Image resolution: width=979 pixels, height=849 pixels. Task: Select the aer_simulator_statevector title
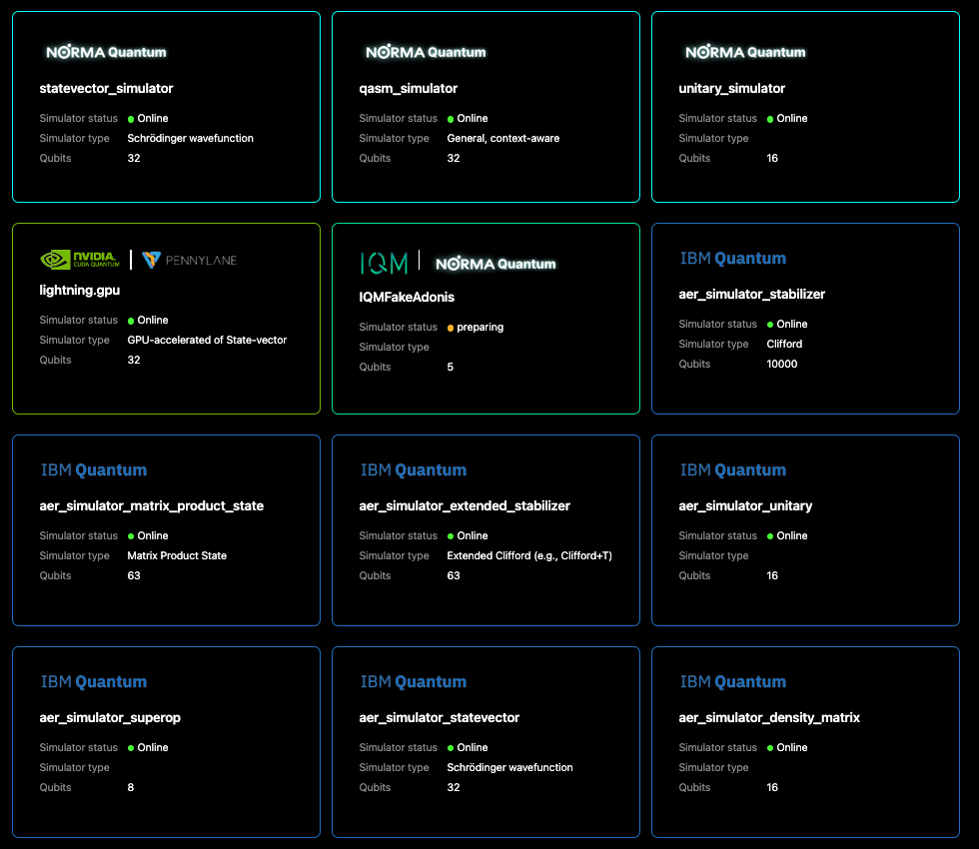coord(439,718)
